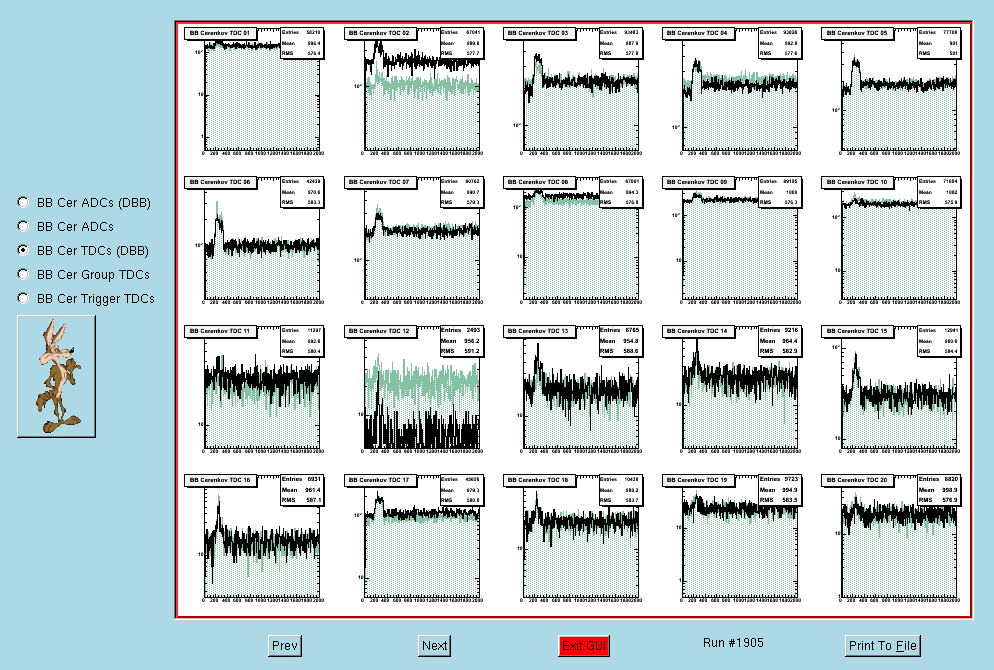994x670 pixels.
Task: Click the 'BB Cerenkov TDC 02' title label
Action: tap(379, 33)
